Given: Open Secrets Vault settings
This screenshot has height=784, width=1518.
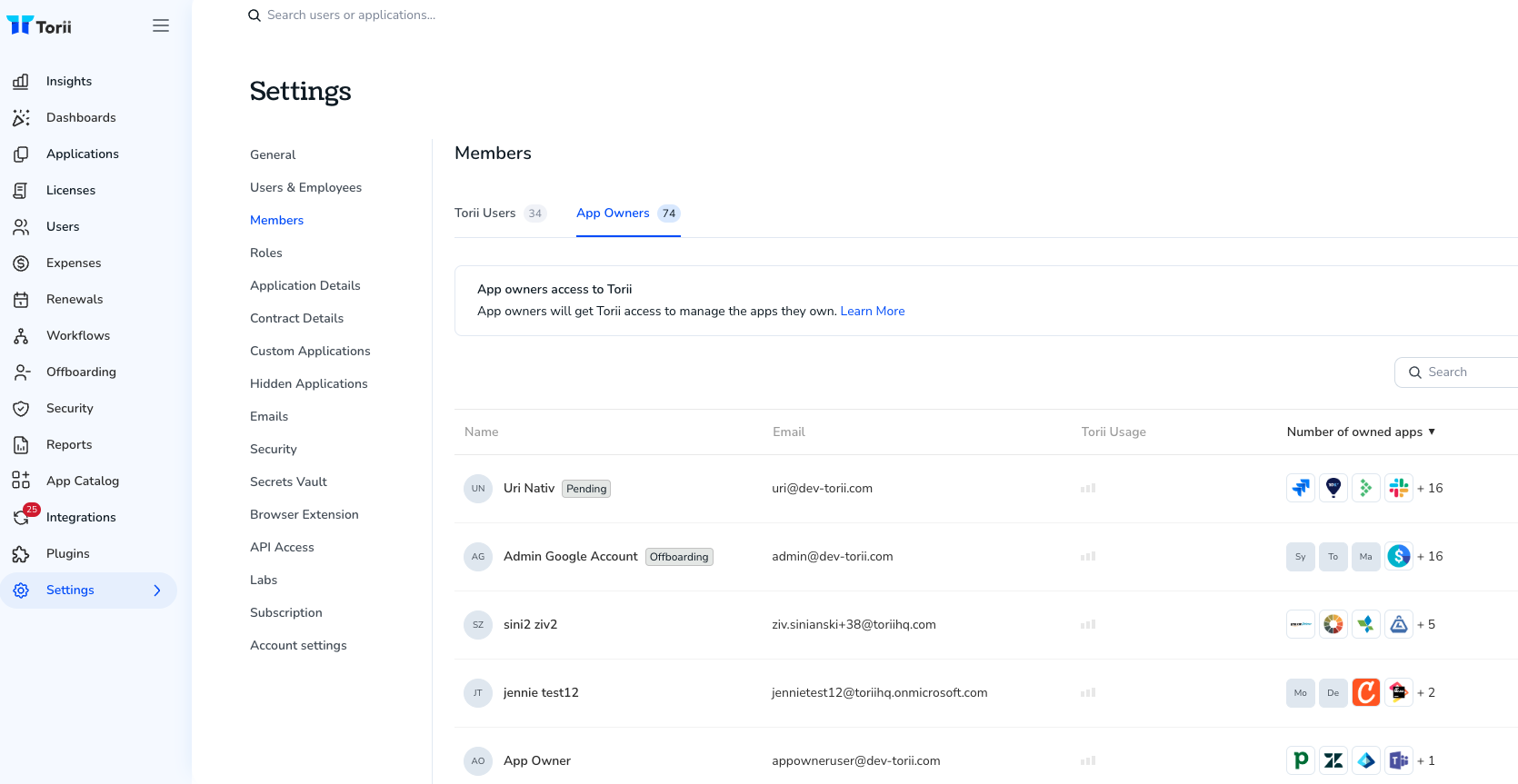Looking at the screenshot, I should click(x=288, y=482).
